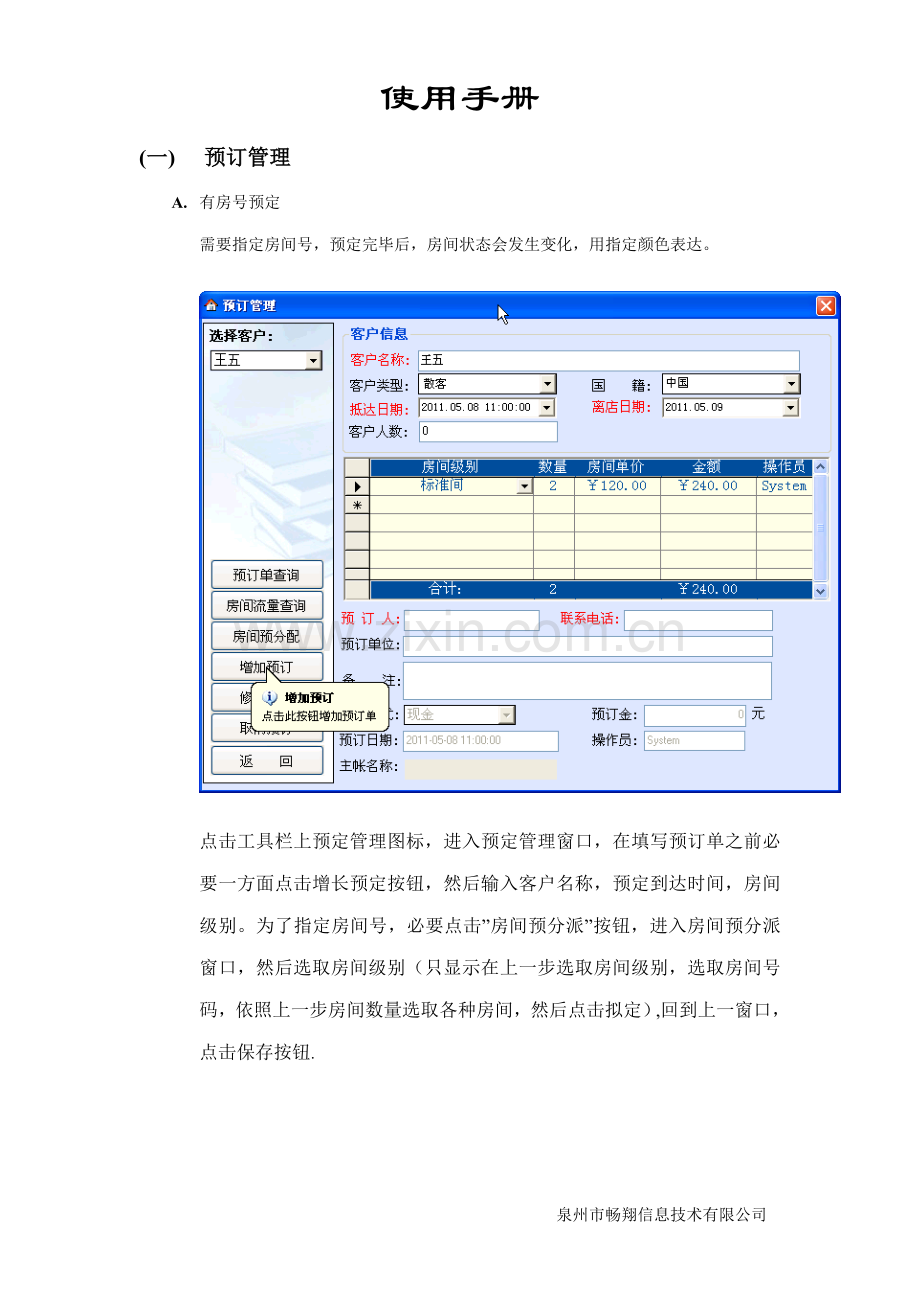
Task: Open the 选择客户 dropdown showing 王五
Action: [x=314, y=361]
